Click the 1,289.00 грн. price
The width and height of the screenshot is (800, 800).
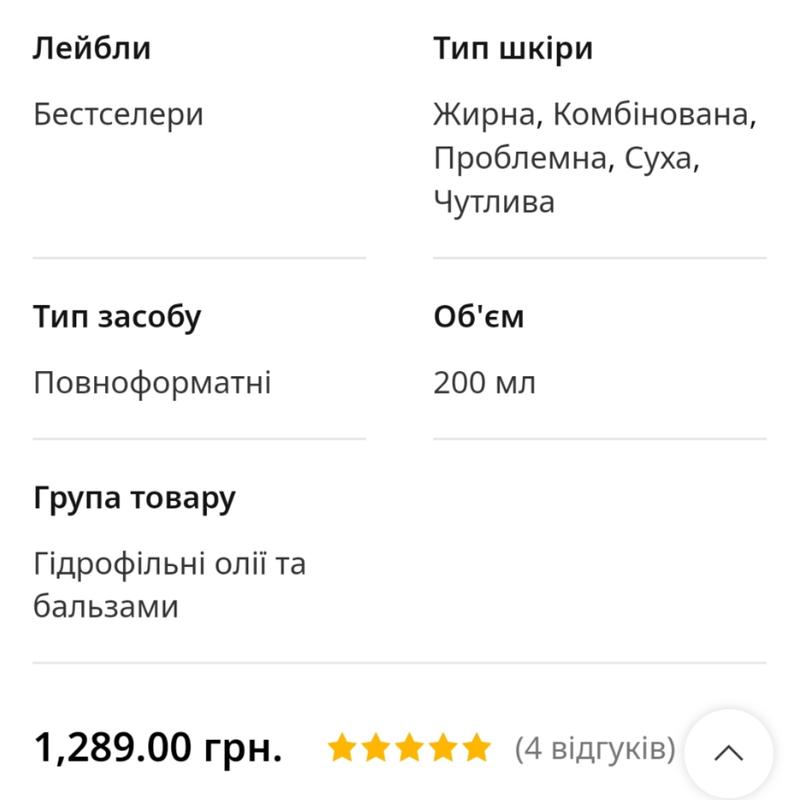coord(158,747)
